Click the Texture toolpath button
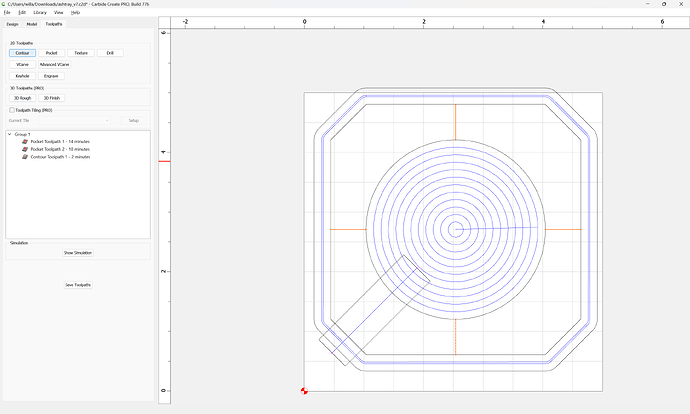This screenshot has height=414, width=690. [x=81, y=53]
